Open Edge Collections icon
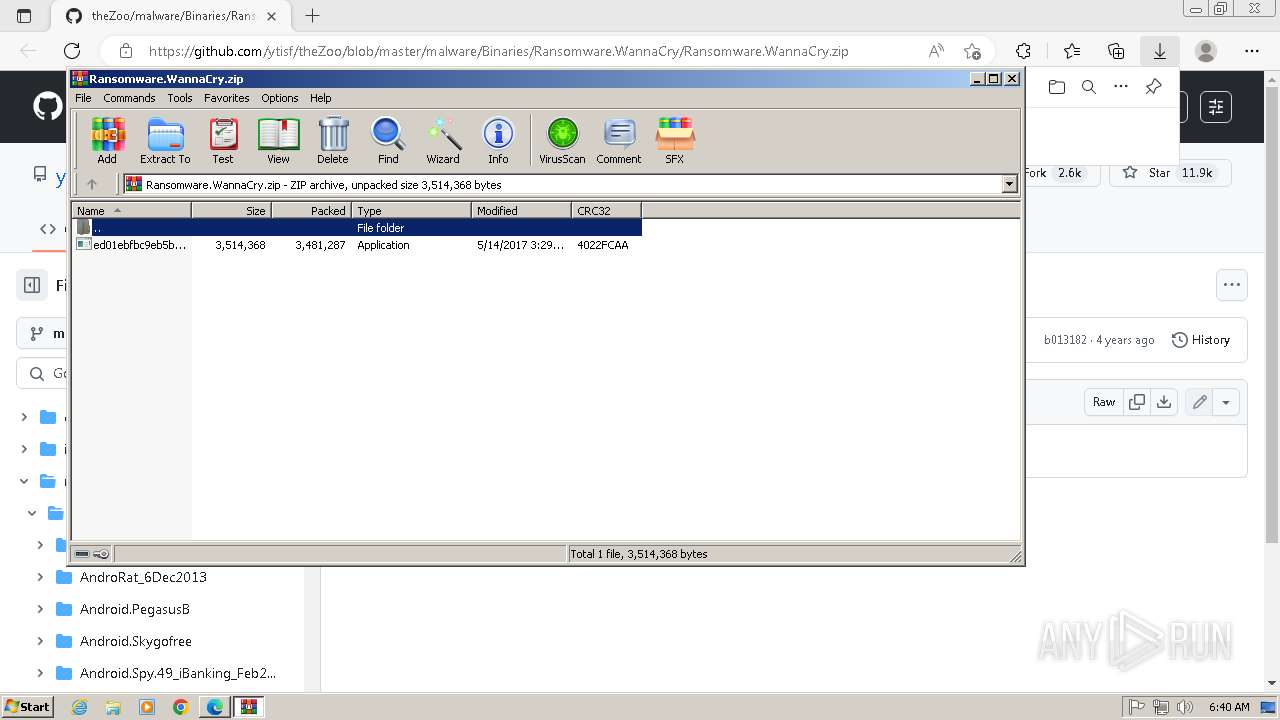Screen dimensions: 1280x720 tap(1116, 51)
